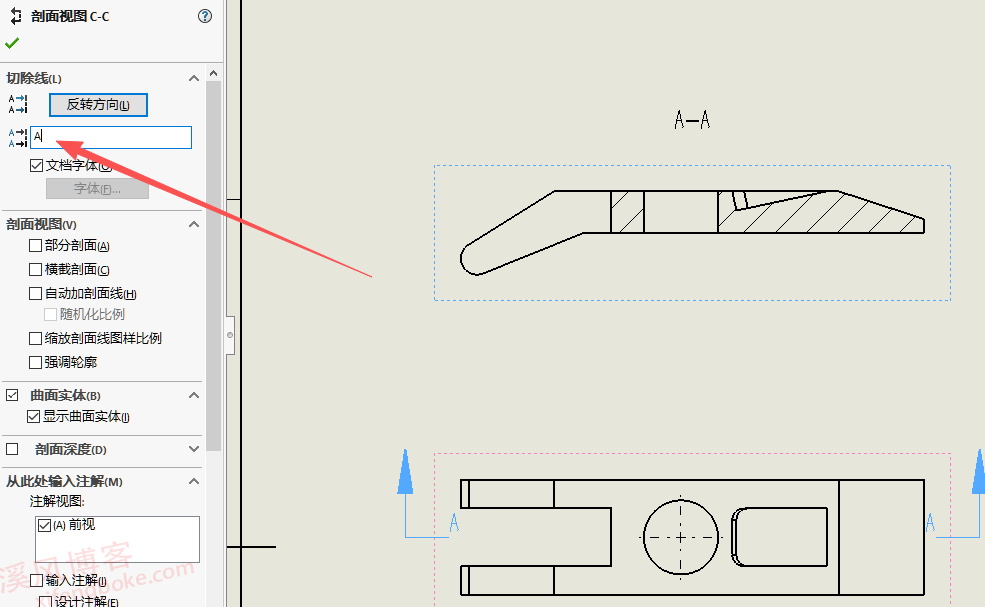Click the green OK checkmark
Image resolution: width=985 pixels, height=607 pixels.
tap(12, 43)
